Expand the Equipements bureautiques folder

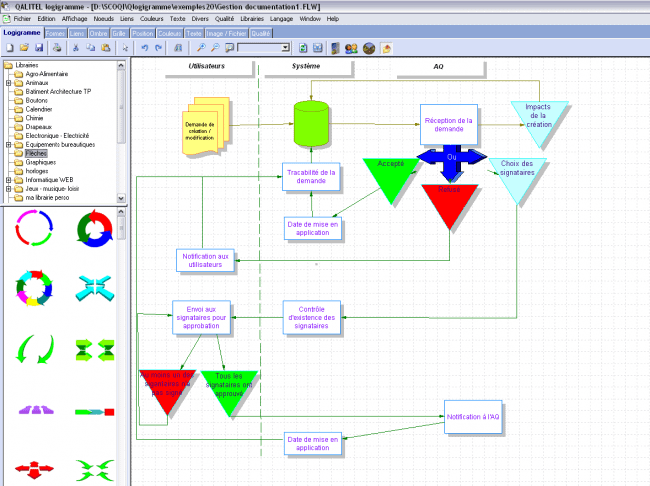pos(8,145)
